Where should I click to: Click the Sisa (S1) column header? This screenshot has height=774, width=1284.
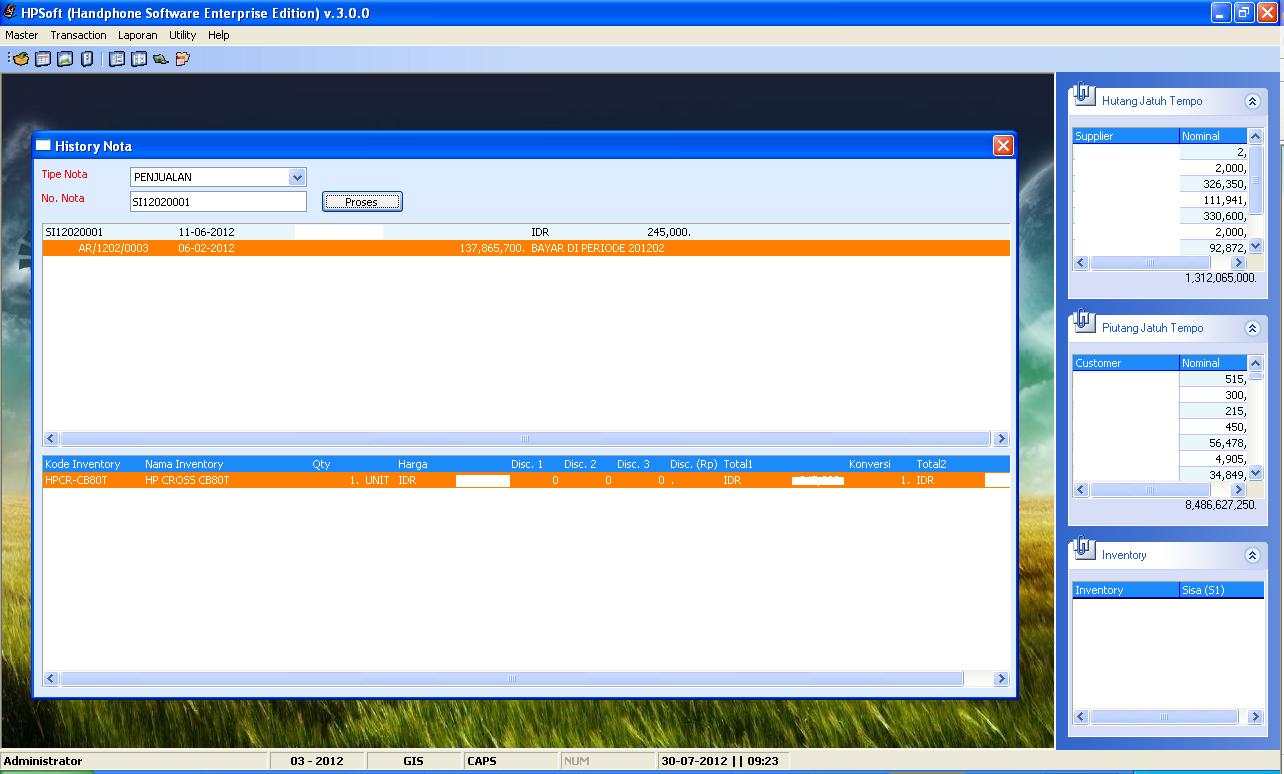point(1222,590)
